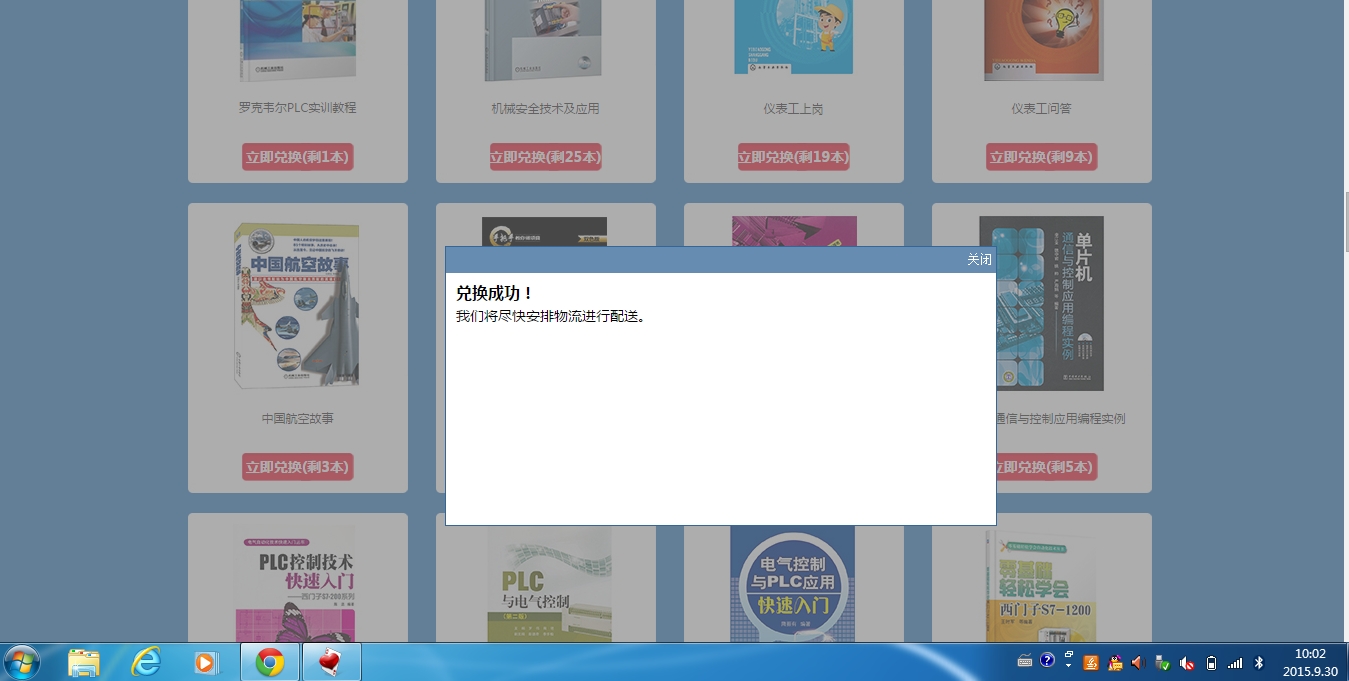Viewport: 1349px width, 681px height.
Task: Click the 机械安全技术及应用 title text
Action: 545,108
